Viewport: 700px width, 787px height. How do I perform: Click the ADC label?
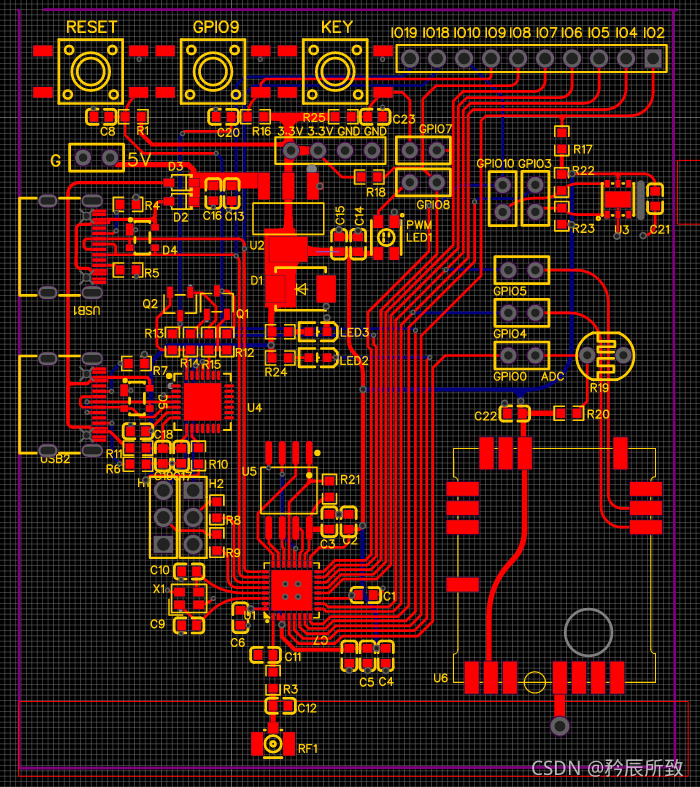[552, 376]
